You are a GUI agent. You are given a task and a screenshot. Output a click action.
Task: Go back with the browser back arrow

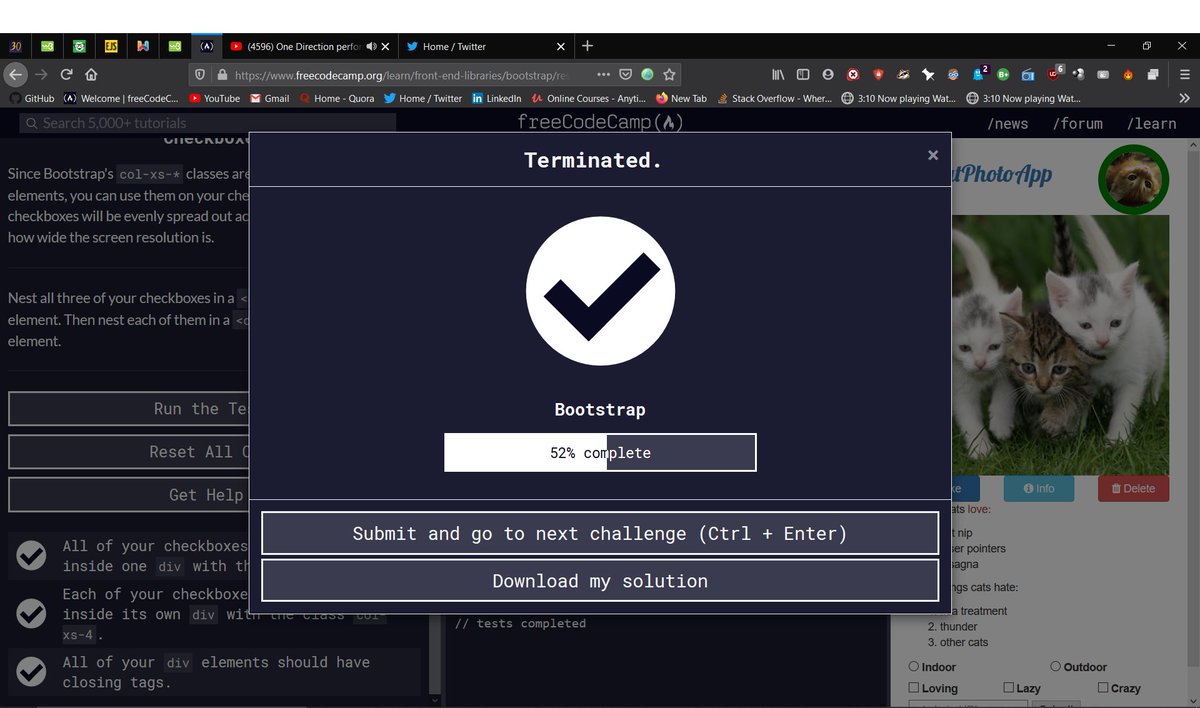click(x=15, y=74)
